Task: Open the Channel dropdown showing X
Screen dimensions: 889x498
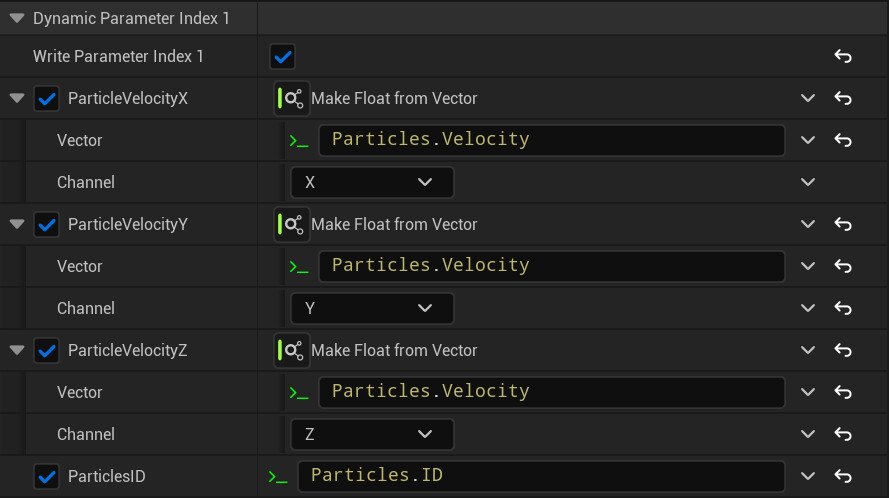Action: point(371,182)
